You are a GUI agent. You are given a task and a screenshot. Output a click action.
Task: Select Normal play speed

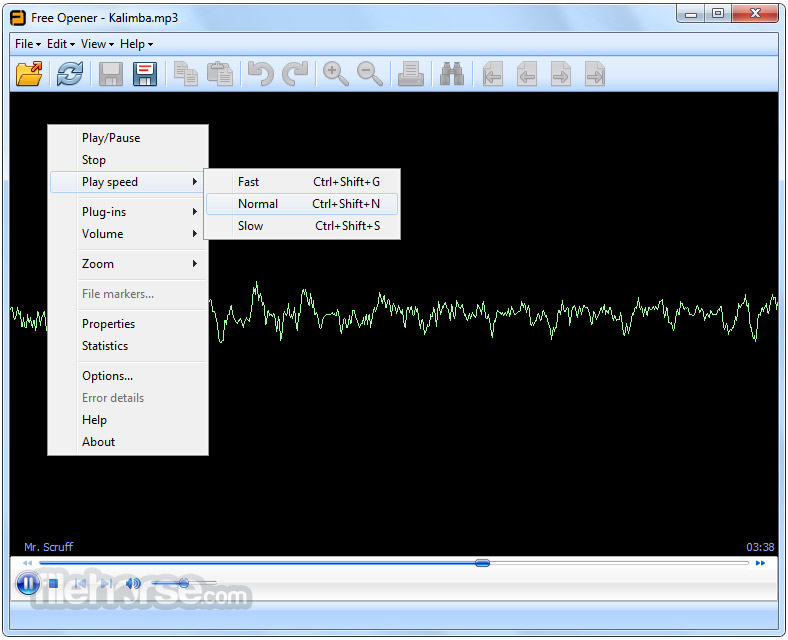(302, 204)
